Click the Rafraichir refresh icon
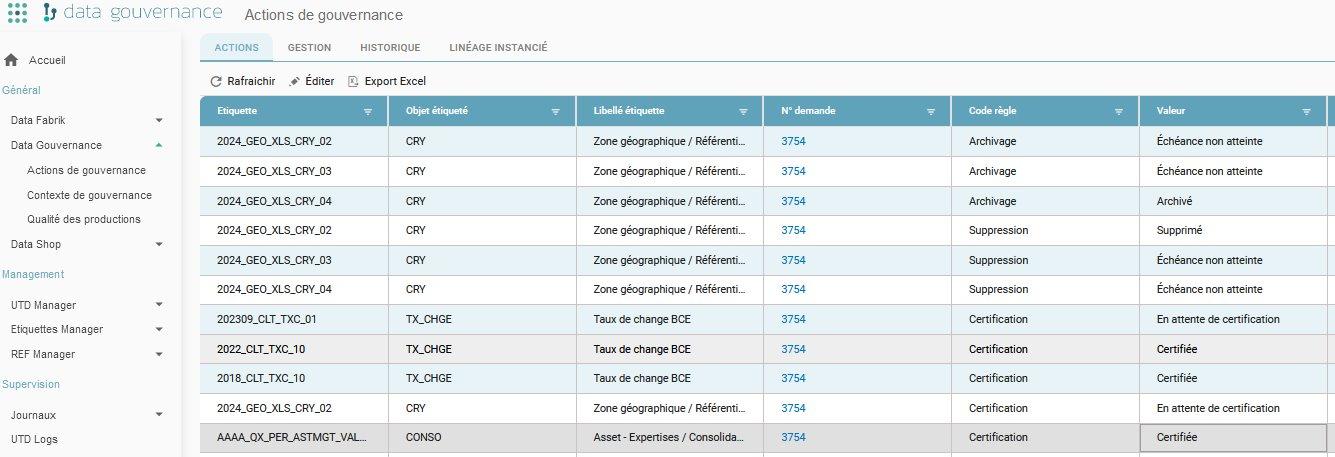The width and height of the screenshot is (1335, 457). click(x=215, y=81)
